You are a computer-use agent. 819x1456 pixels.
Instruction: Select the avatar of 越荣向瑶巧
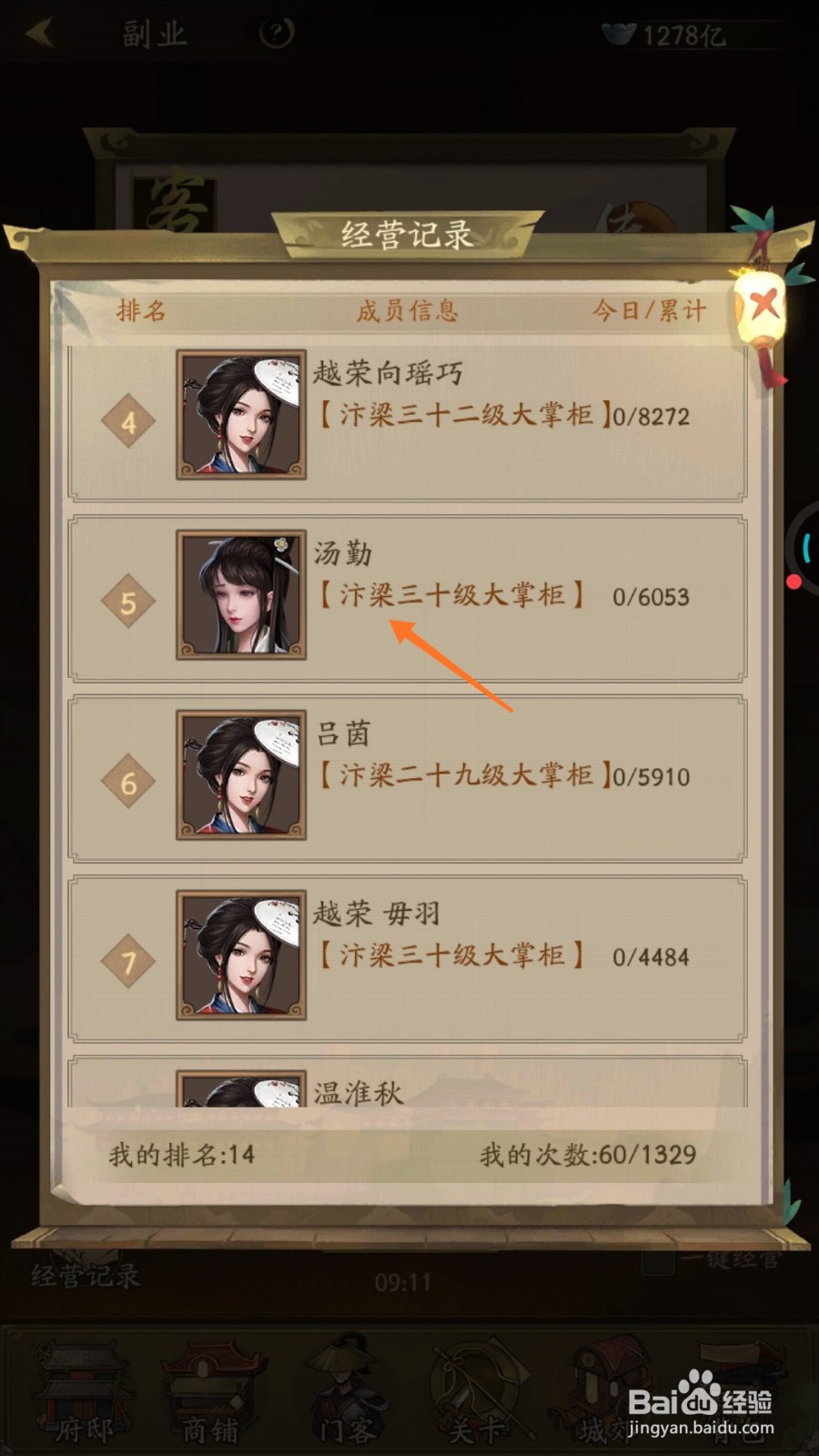(x=241, y=415)
